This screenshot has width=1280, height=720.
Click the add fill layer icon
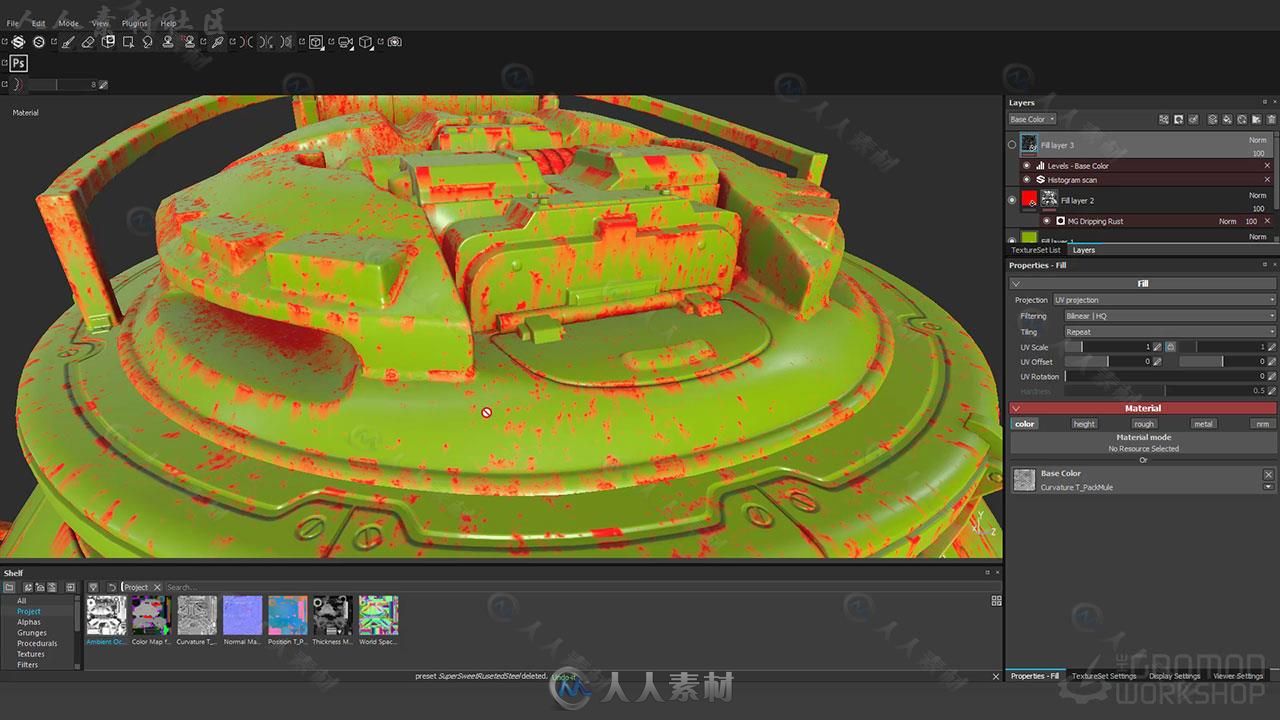coord(1227,120)
